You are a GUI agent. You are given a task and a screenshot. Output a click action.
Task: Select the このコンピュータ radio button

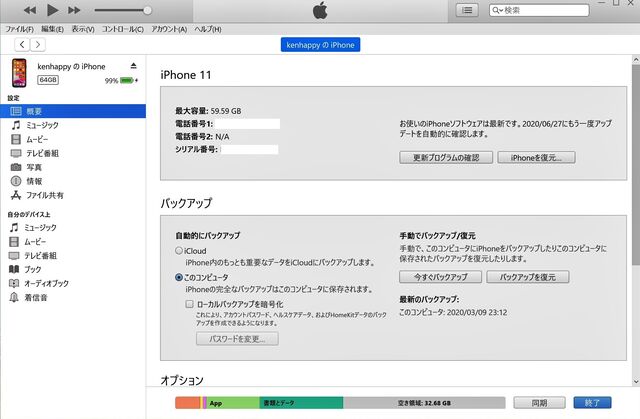point(179,277)
